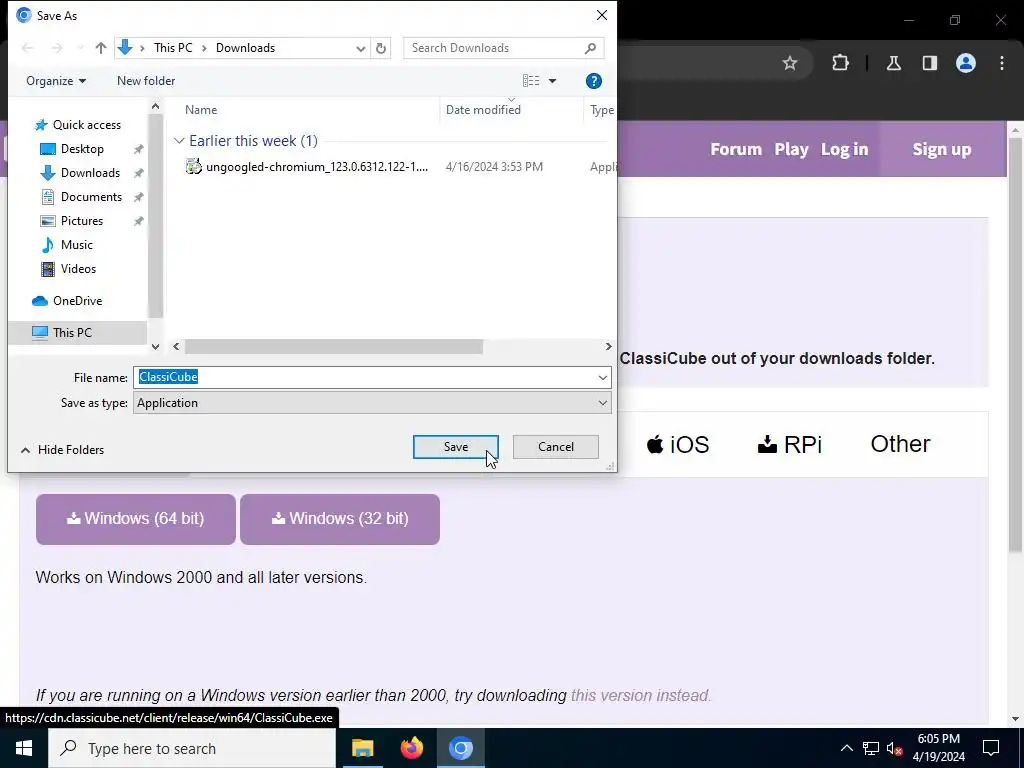This screenshot has height=768, width=1024.
Task: Open Windows Start menu
Action: click(24, 748)
